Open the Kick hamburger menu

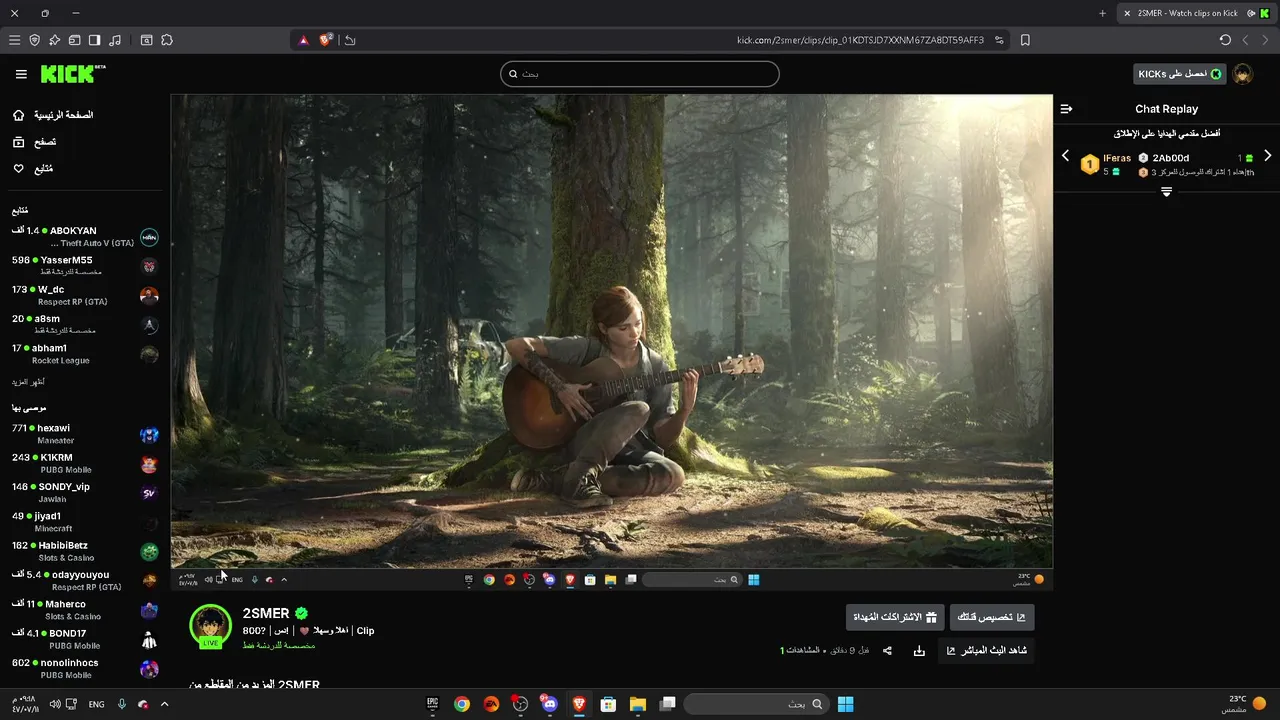coord(21,74)
